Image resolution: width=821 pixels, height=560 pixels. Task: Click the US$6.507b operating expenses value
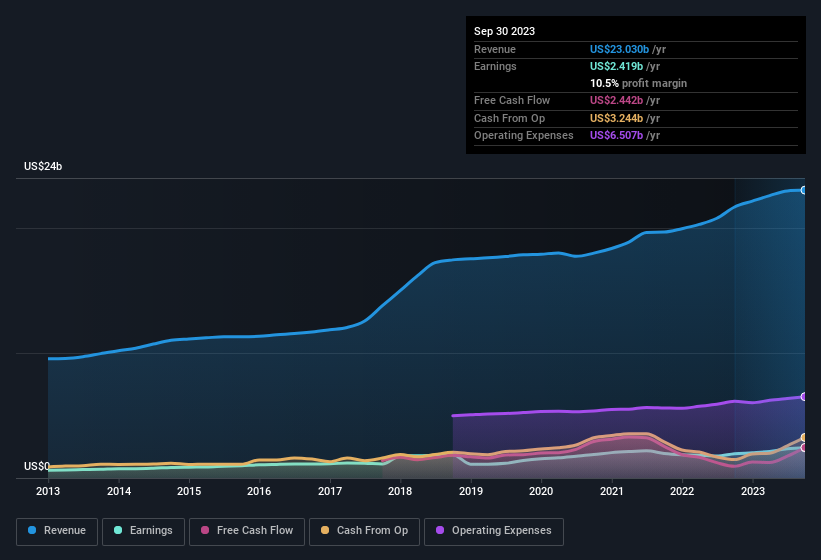tap(616, 136)
